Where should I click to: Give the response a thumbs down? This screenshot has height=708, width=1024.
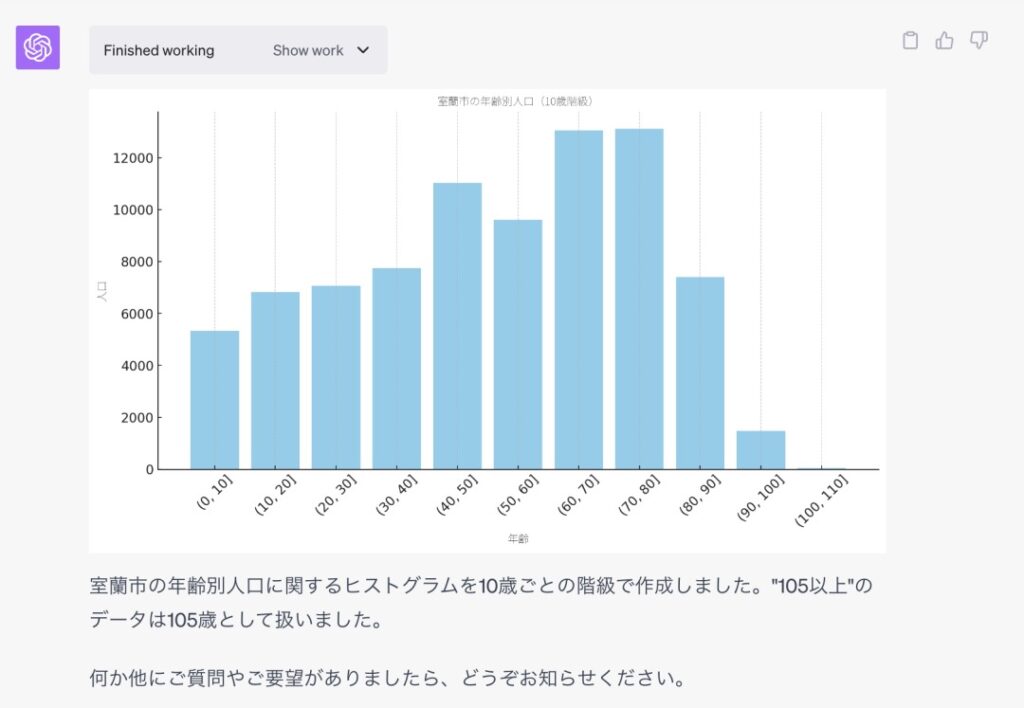coord(978,40)
